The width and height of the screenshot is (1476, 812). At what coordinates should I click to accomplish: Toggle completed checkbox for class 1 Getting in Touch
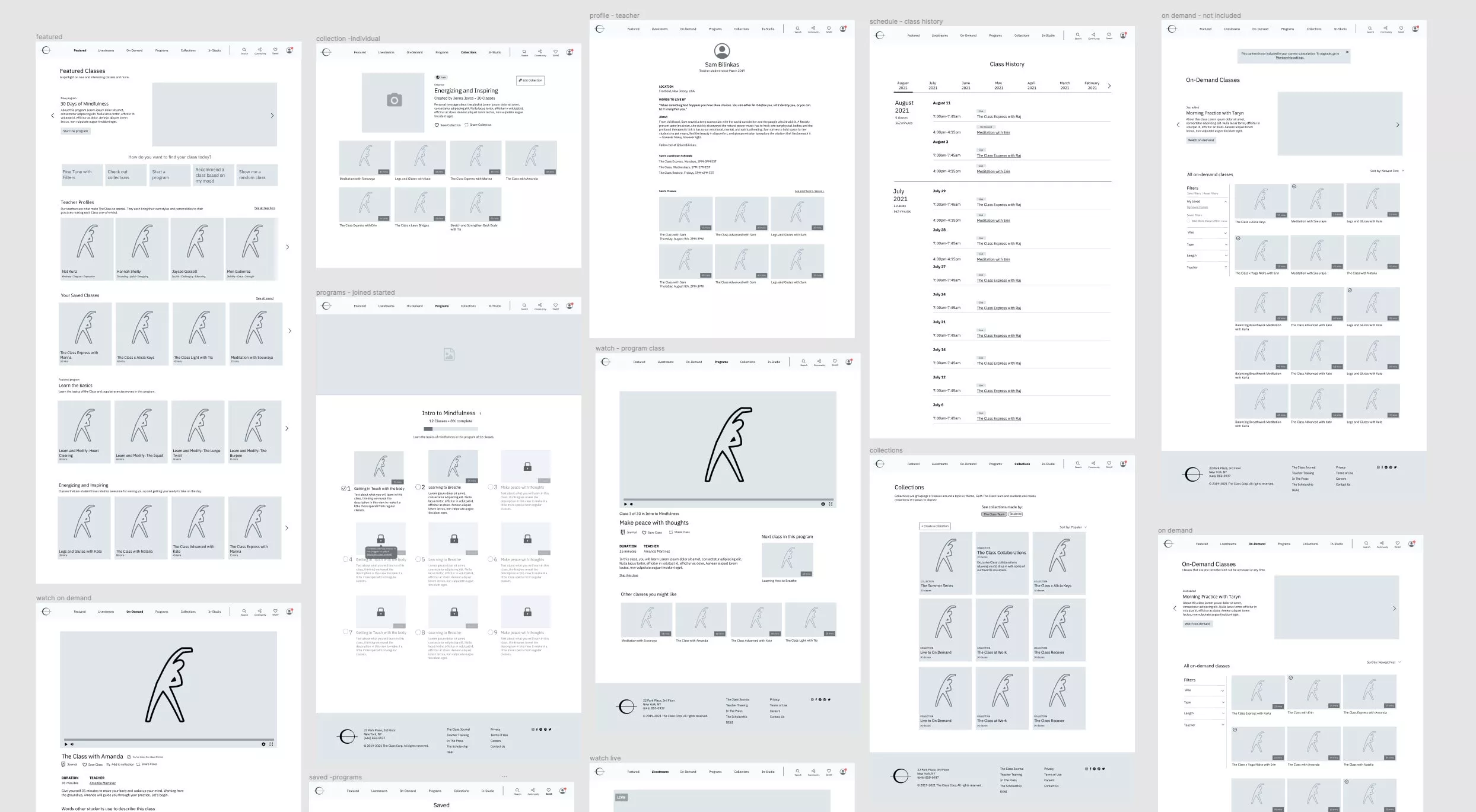343,489
